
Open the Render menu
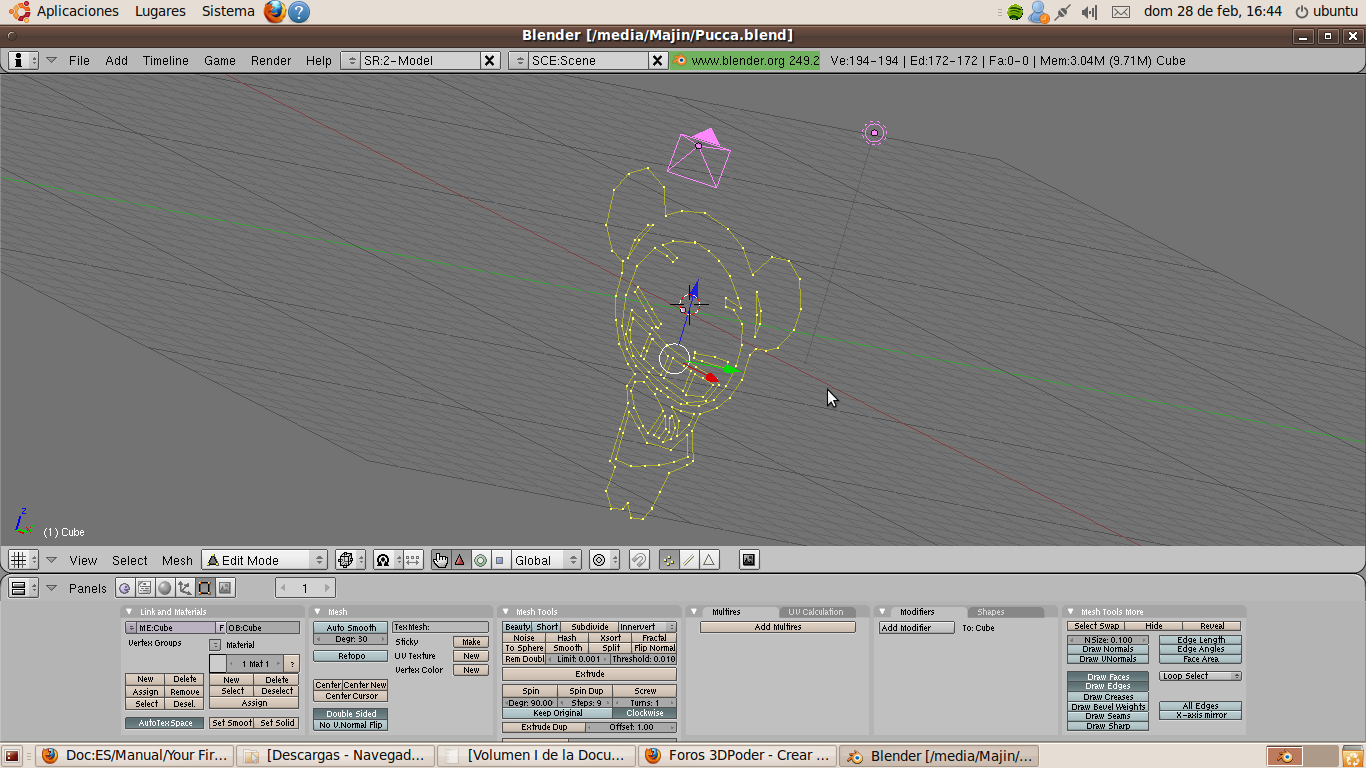[271, 60]
